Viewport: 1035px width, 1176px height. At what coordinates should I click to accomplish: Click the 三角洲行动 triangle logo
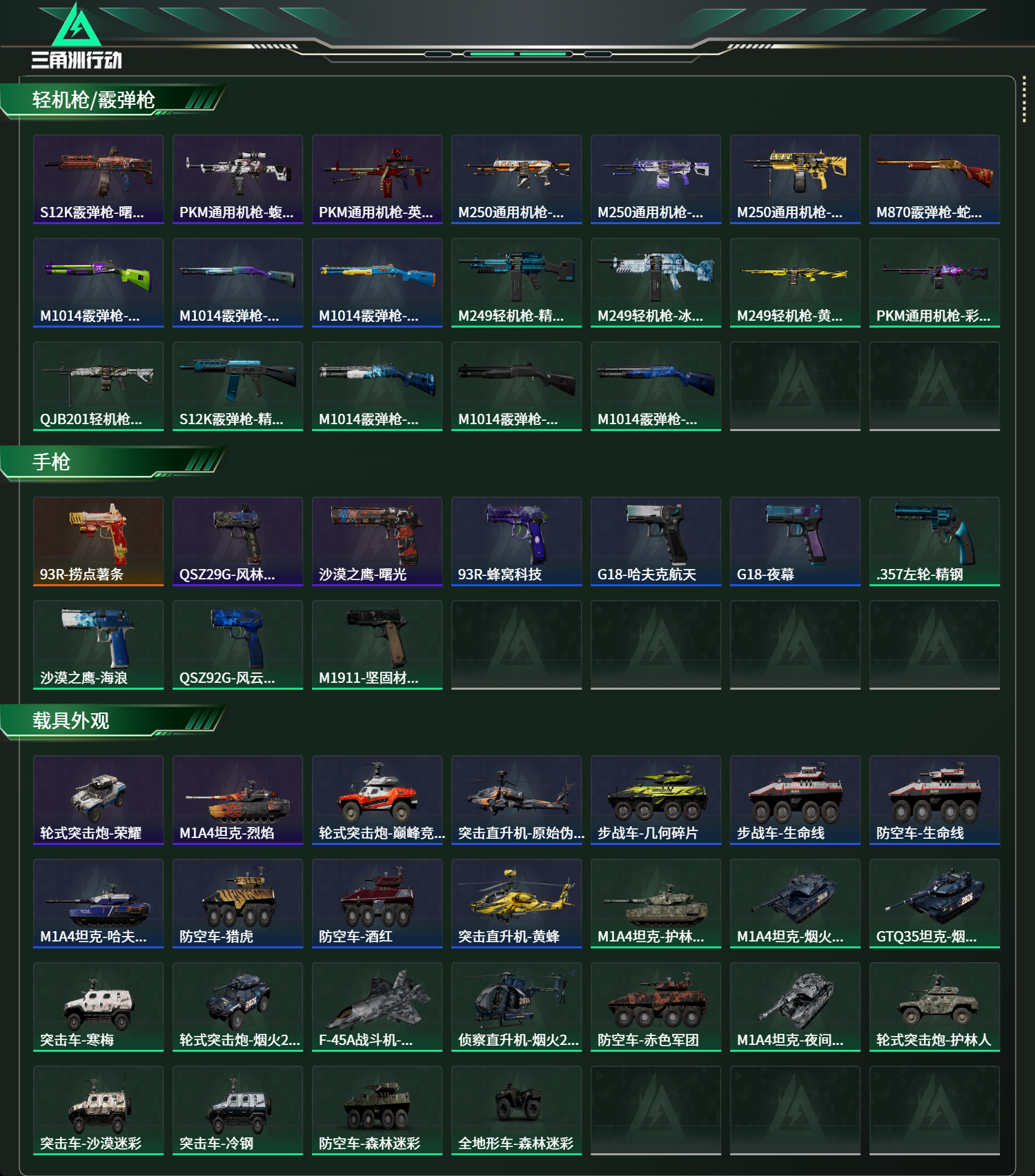77,26
